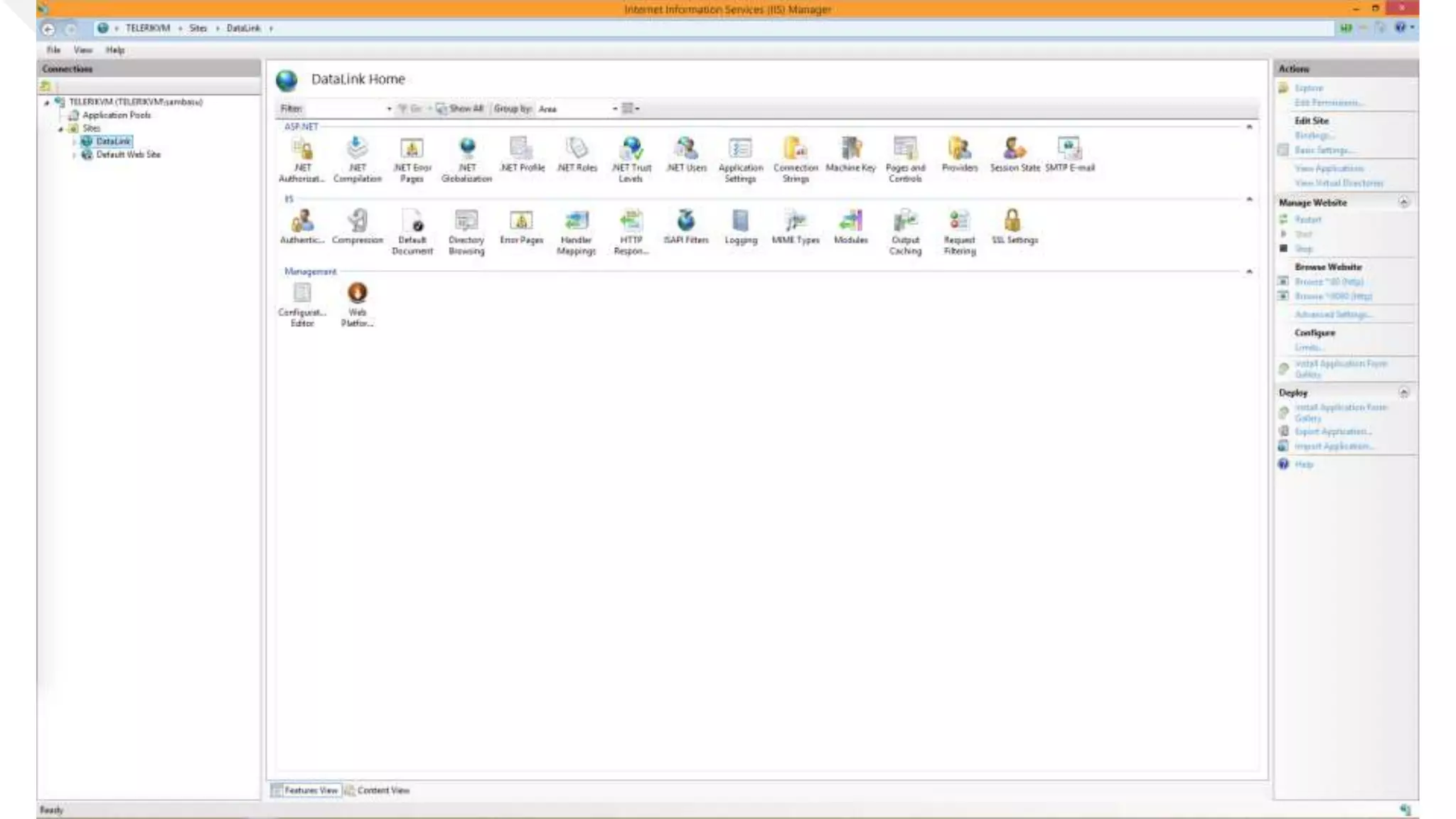Click Show All in filter bar

click(x=459, y=109)
